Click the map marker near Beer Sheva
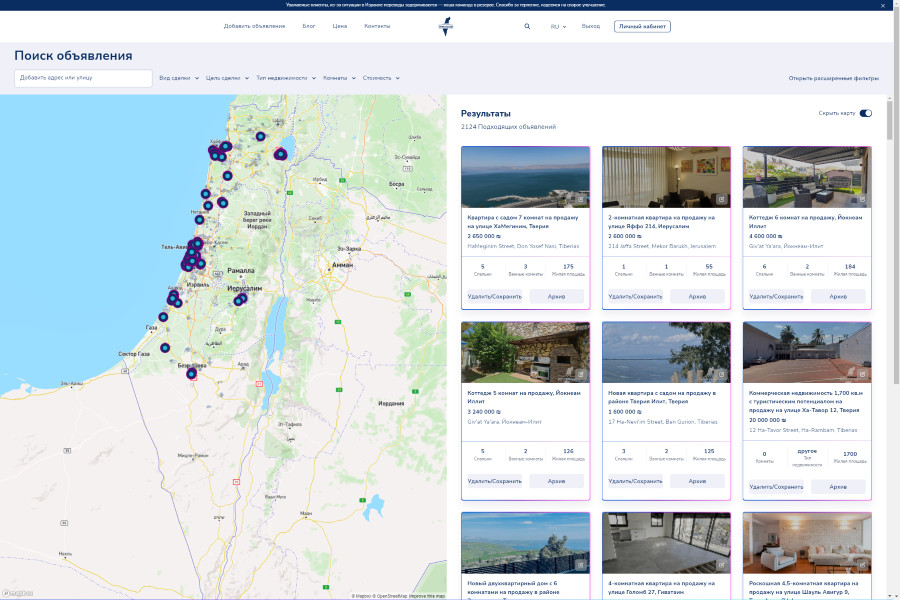Viewport: 900px width, 600px height. (x=191, y=374)
